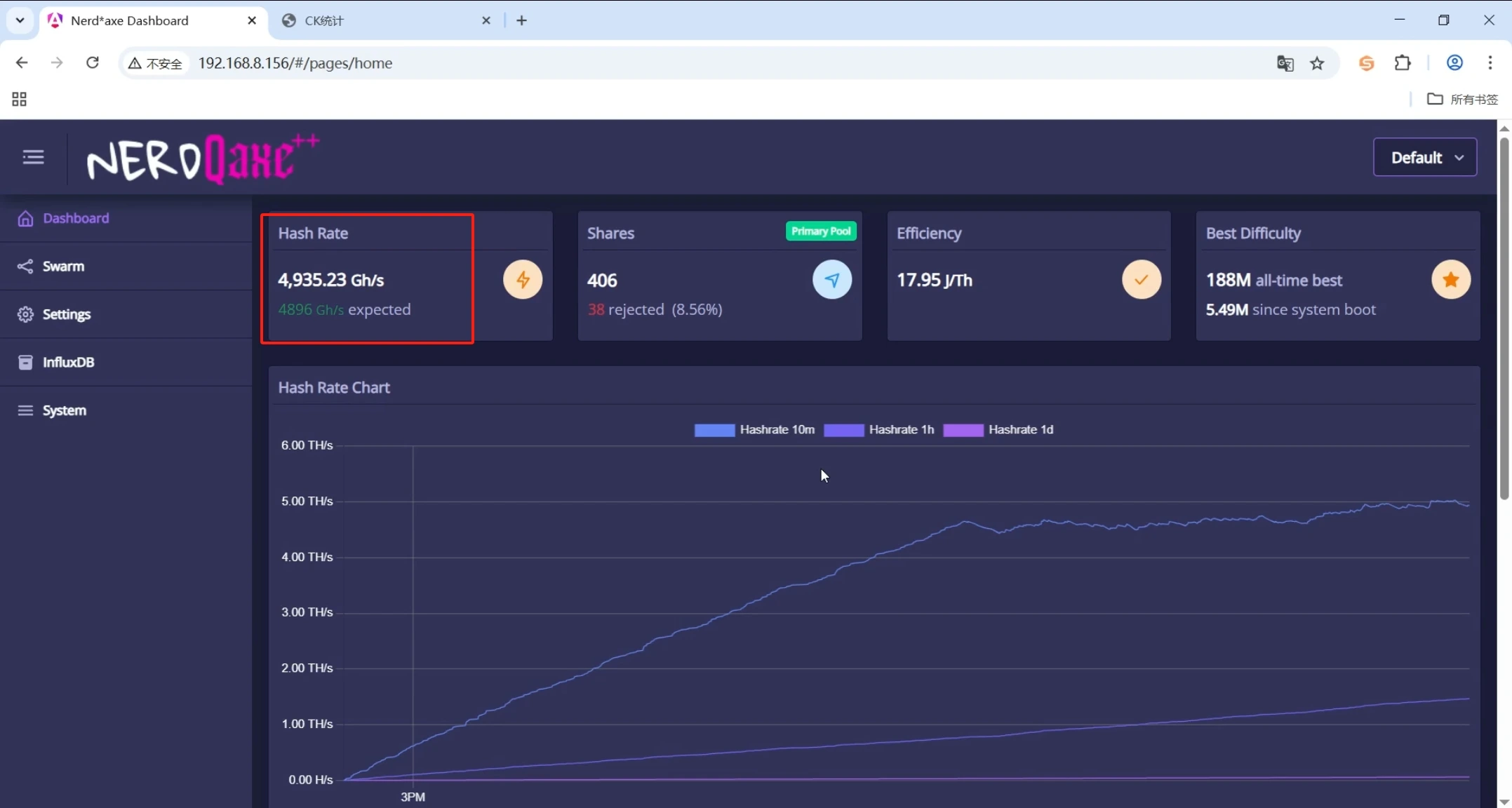Click the navigation arrow icon on Shares card
Screen dimensions: 1512x808
click(831, 279)
